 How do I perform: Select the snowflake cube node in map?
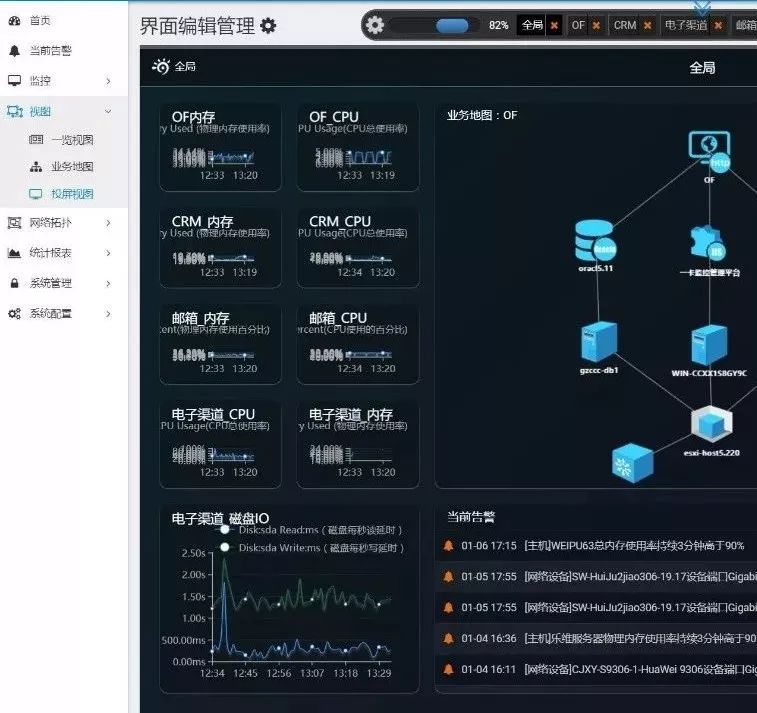(632, 463)
